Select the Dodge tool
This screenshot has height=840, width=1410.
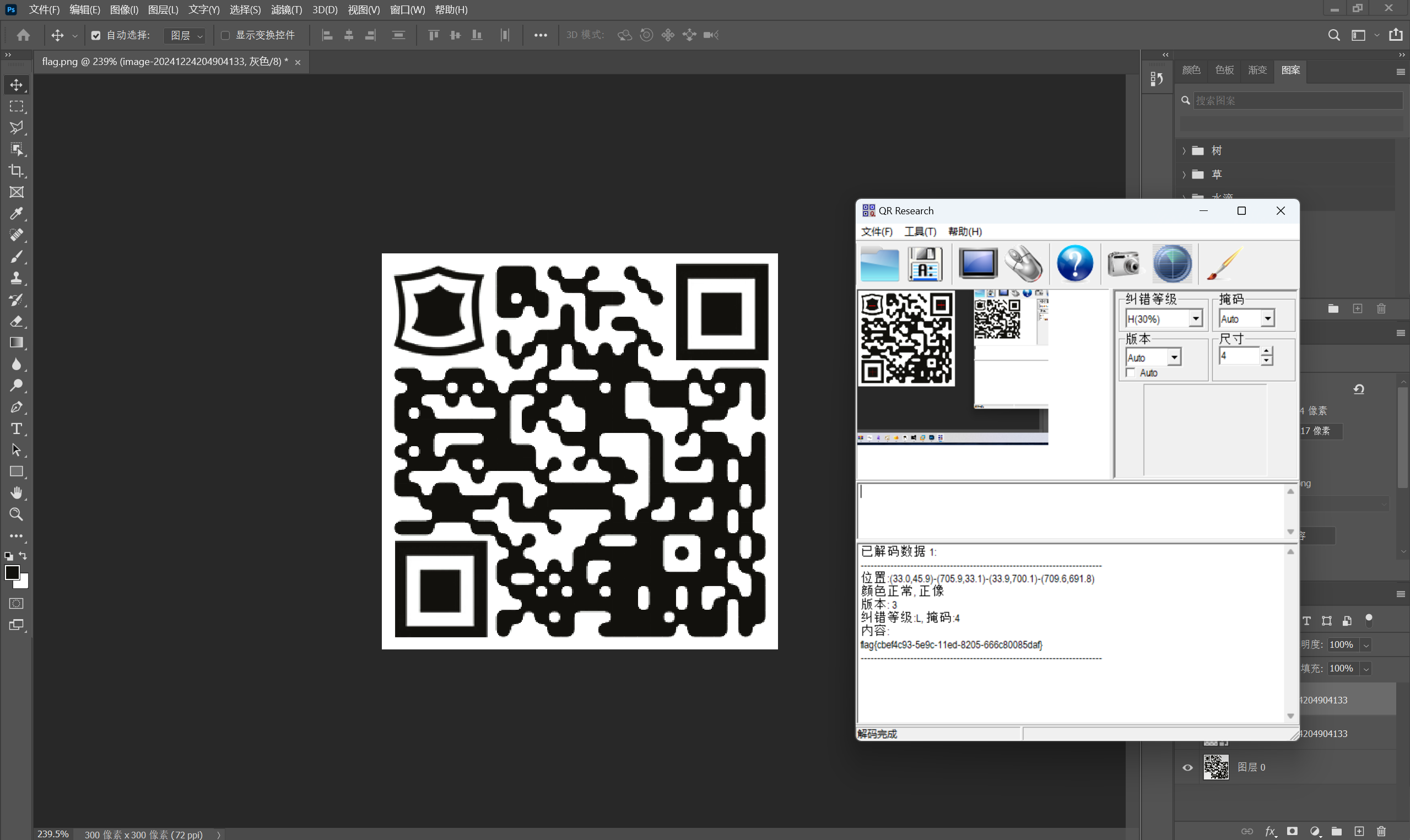[17, 386]
